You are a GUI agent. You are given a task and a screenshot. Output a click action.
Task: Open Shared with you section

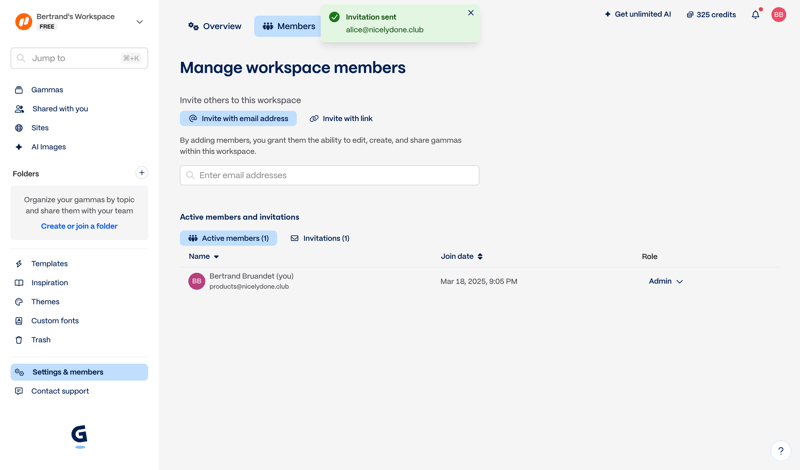pos(60,109)
